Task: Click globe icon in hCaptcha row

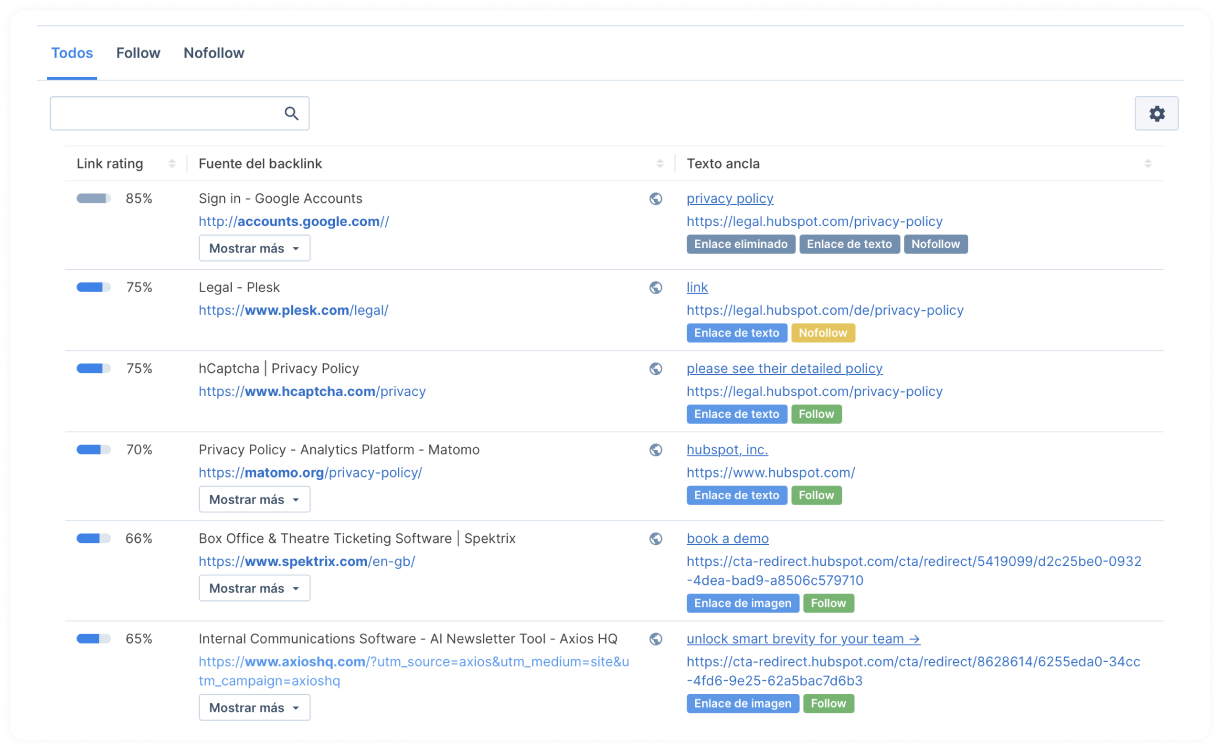Action: (656, 369)
